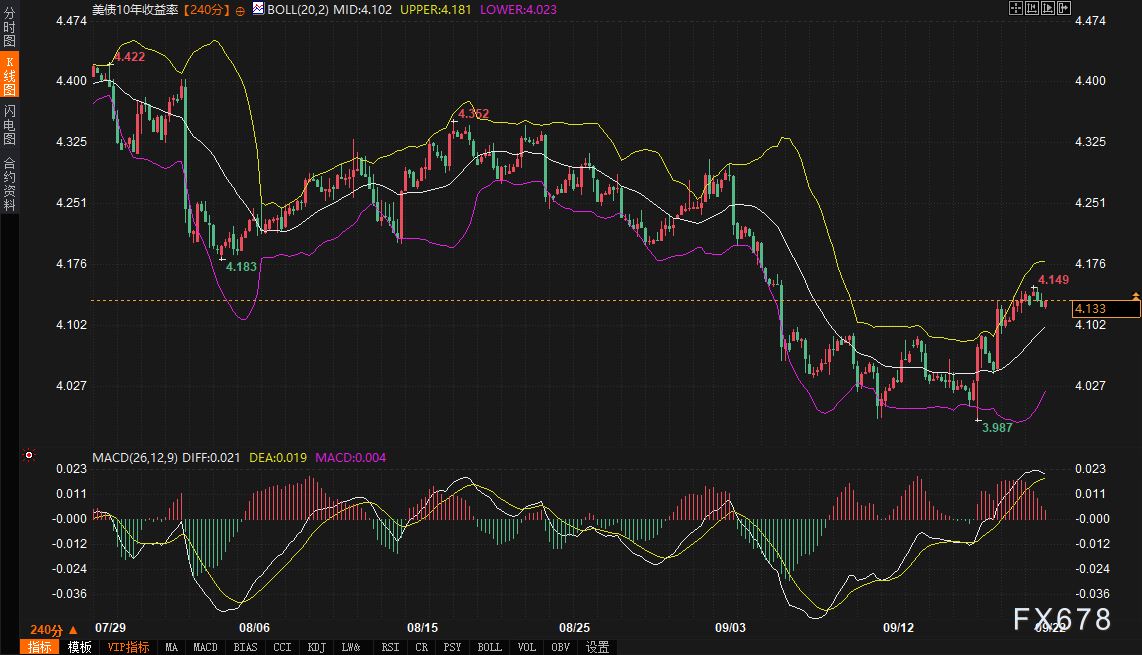Click the orange circled-plus icon beside 240分
The width and height of the screenshot is (1142, 655).
[x=240, y=9]
